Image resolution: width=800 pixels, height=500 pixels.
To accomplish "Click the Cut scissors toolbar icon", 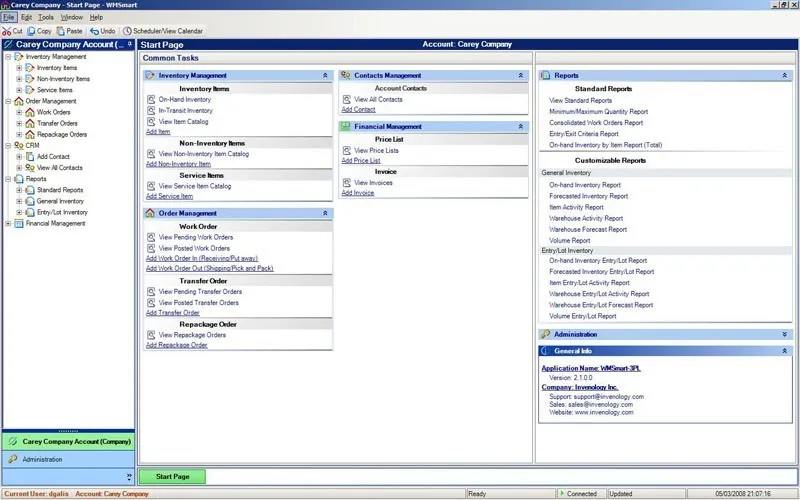I will tap(7, 31).
